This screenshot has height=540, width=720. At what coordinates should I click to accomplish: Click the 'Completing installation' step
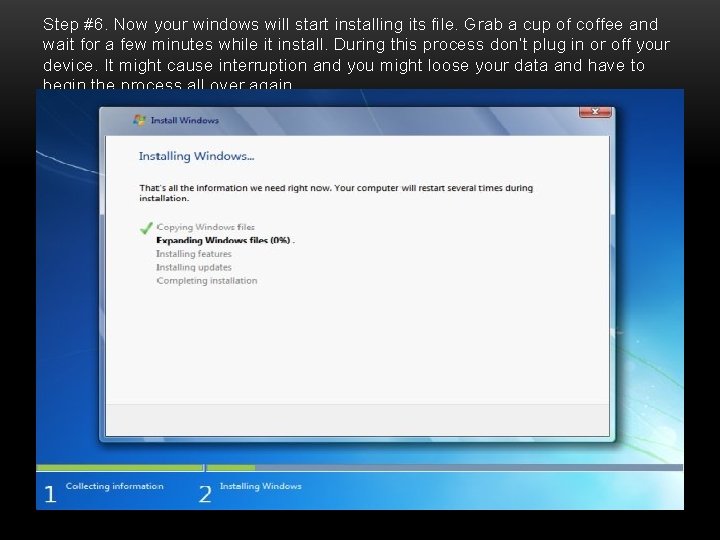point(207,281)
